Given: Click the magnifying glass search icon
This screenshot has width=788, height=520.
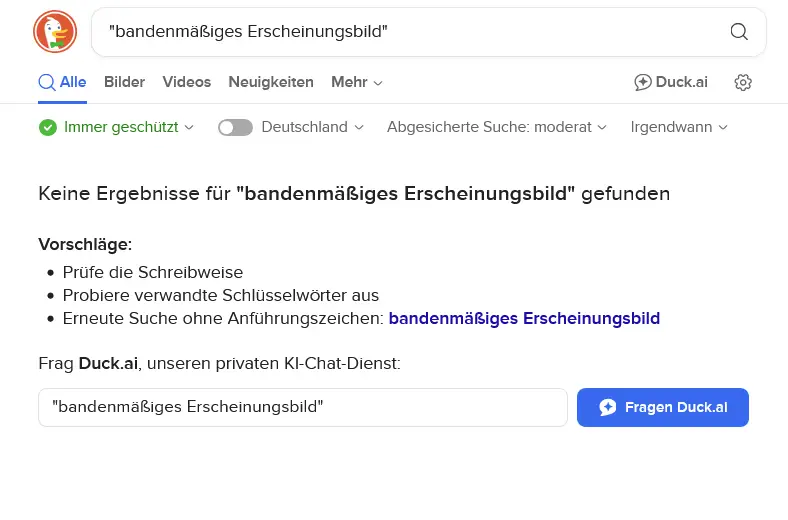Looking at the screenshot, I should [739, 32].
